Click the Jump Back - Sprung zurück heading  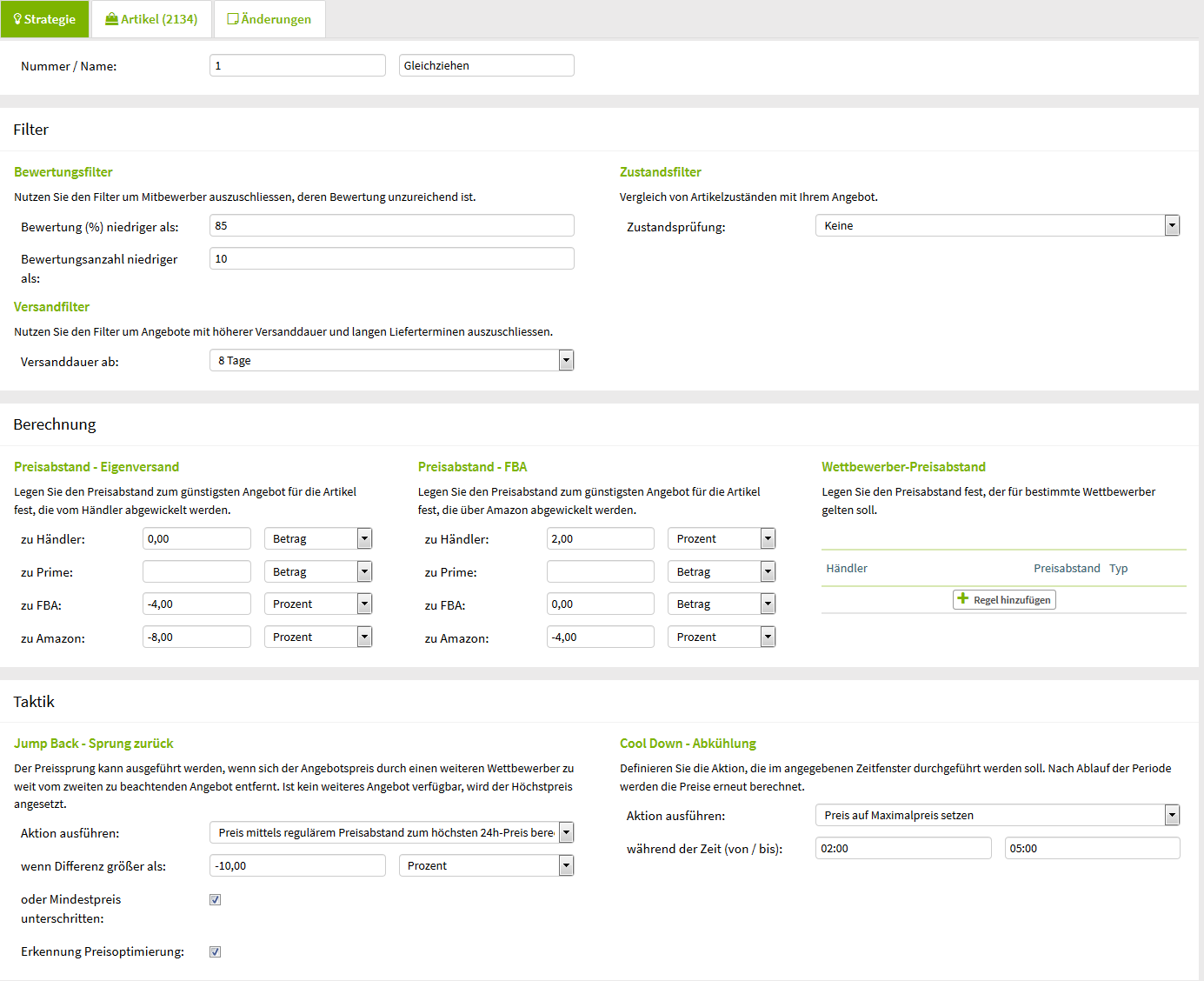coord(94,744)
